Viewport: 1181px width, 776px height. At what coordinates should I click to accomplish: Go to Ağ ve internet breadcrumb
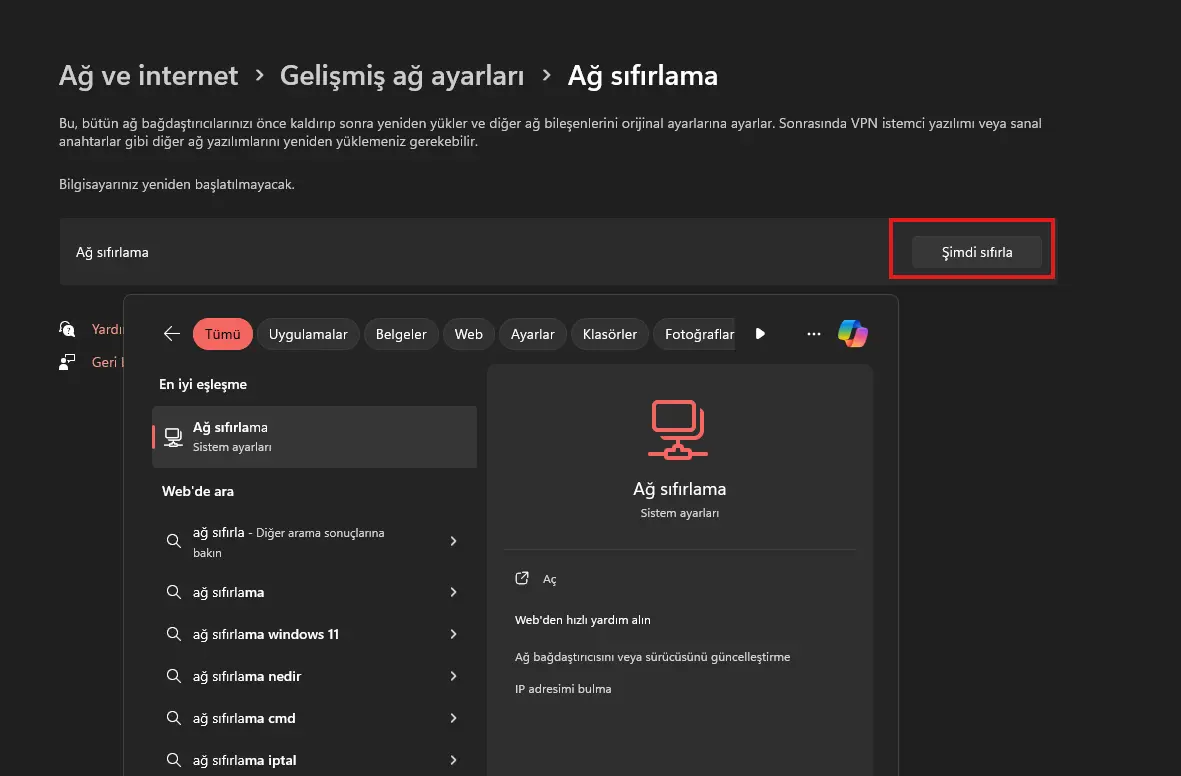tap(148, 75)
